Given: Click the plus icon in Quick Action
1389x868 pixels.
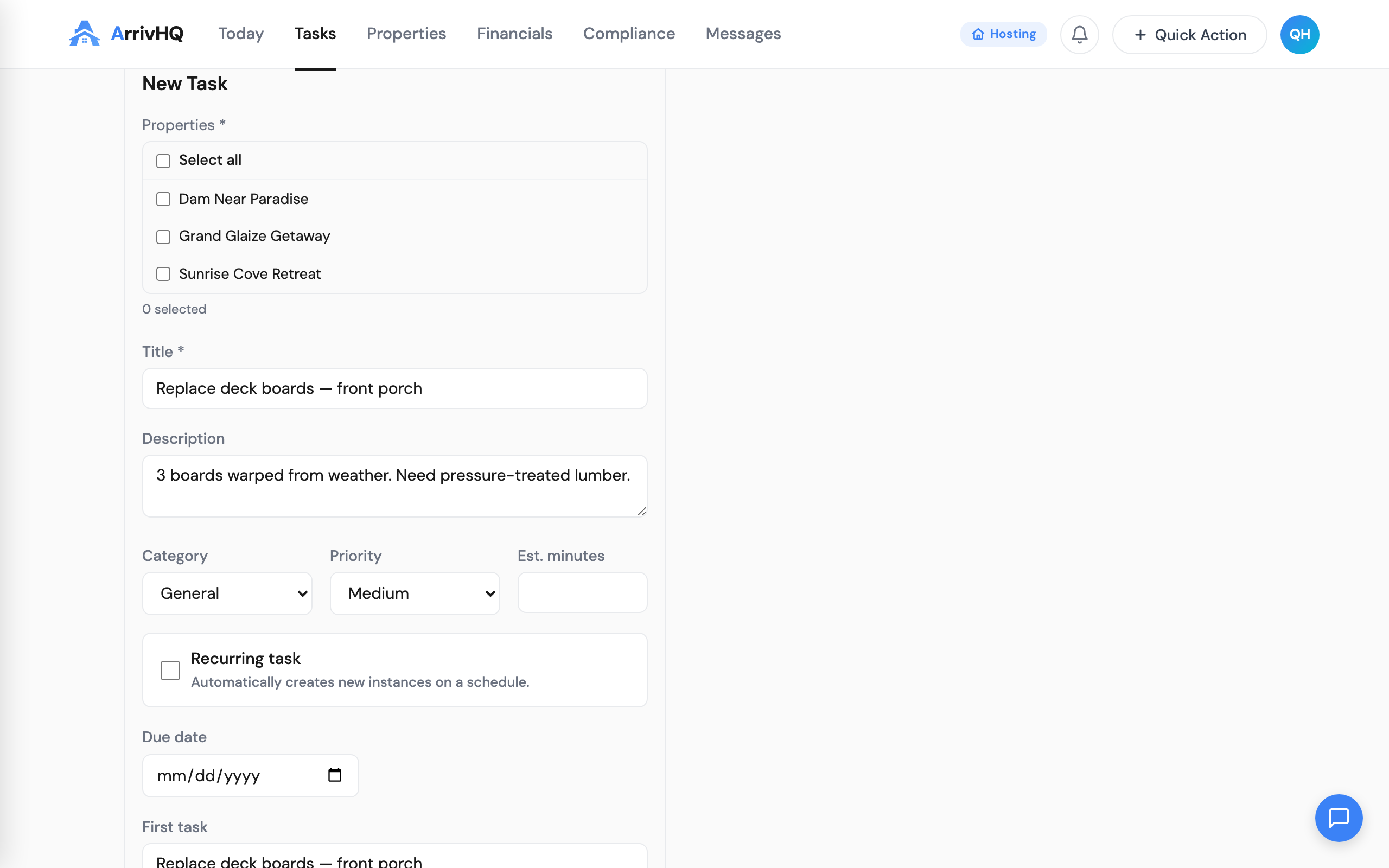Looking at the screenshot, I should (x=1140, y=35).
